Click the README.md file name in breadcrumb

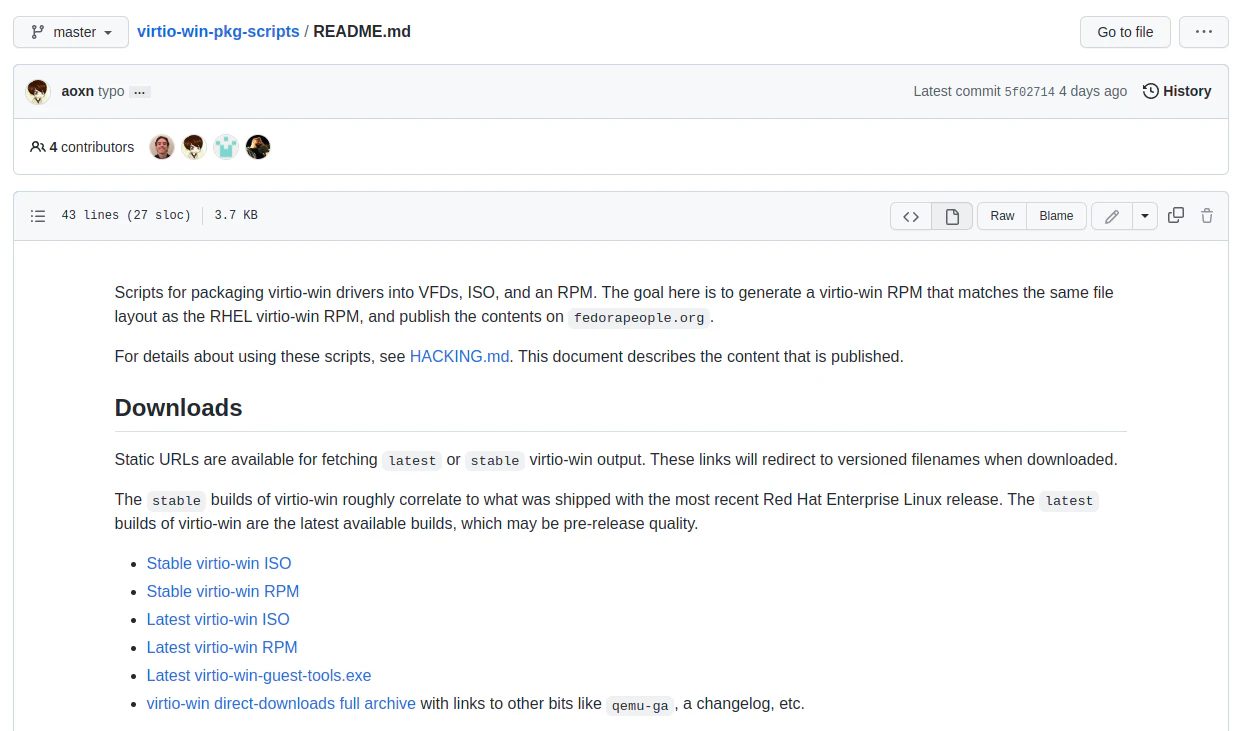[362, 32]
